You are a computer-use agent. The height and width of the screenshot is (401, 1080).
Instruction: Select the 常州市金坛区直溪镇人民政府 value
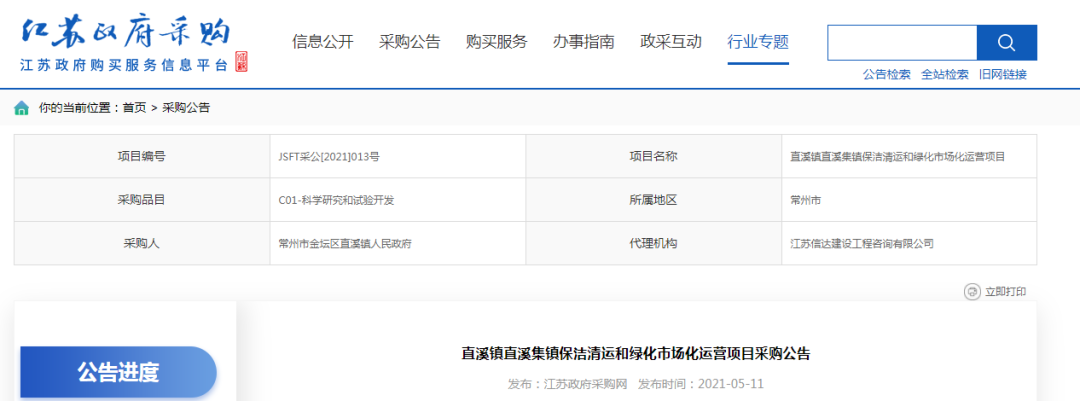[x=345, y=243]
